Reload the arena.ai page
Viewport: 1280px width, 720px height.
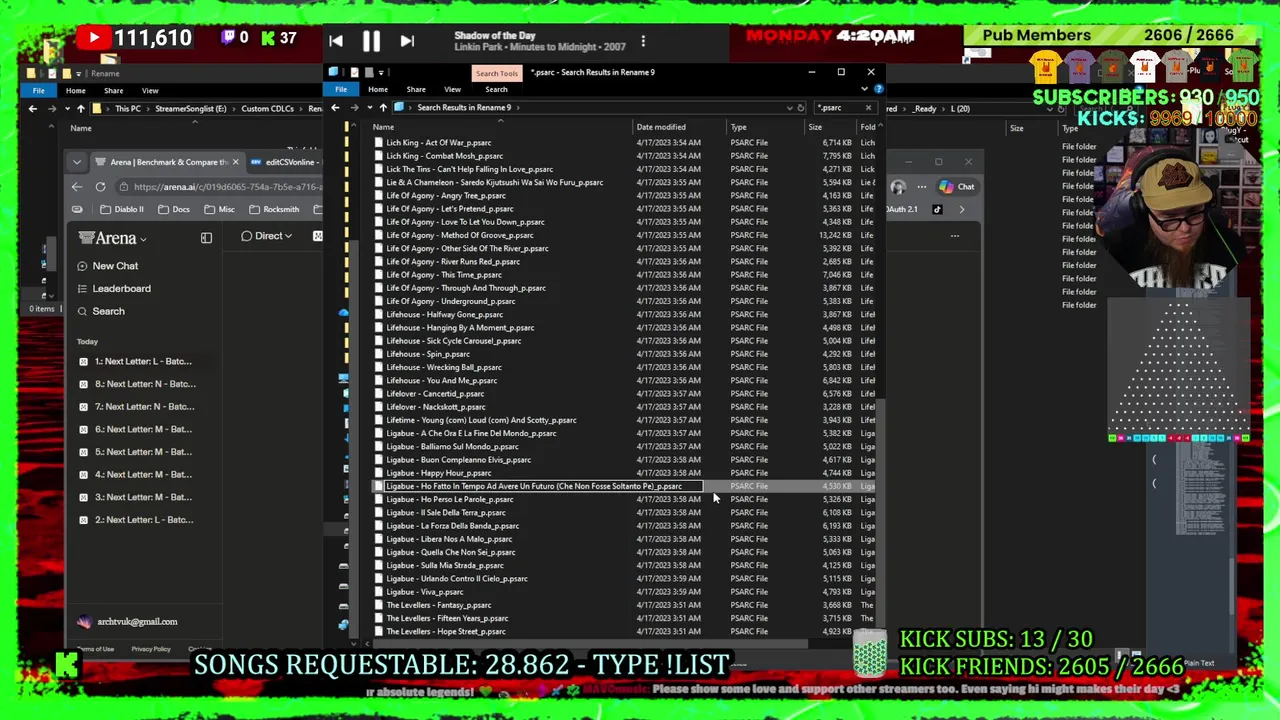coord(100,187)
